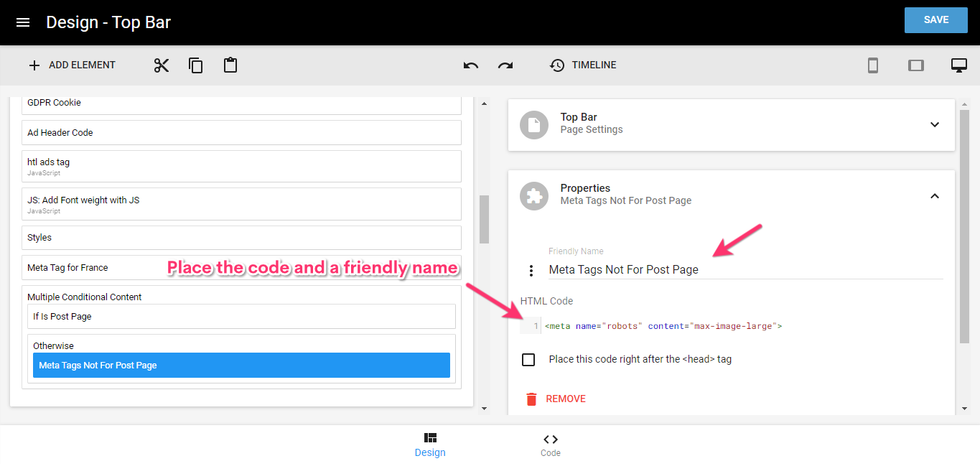Collapse the Properties panel

[934, 195]
